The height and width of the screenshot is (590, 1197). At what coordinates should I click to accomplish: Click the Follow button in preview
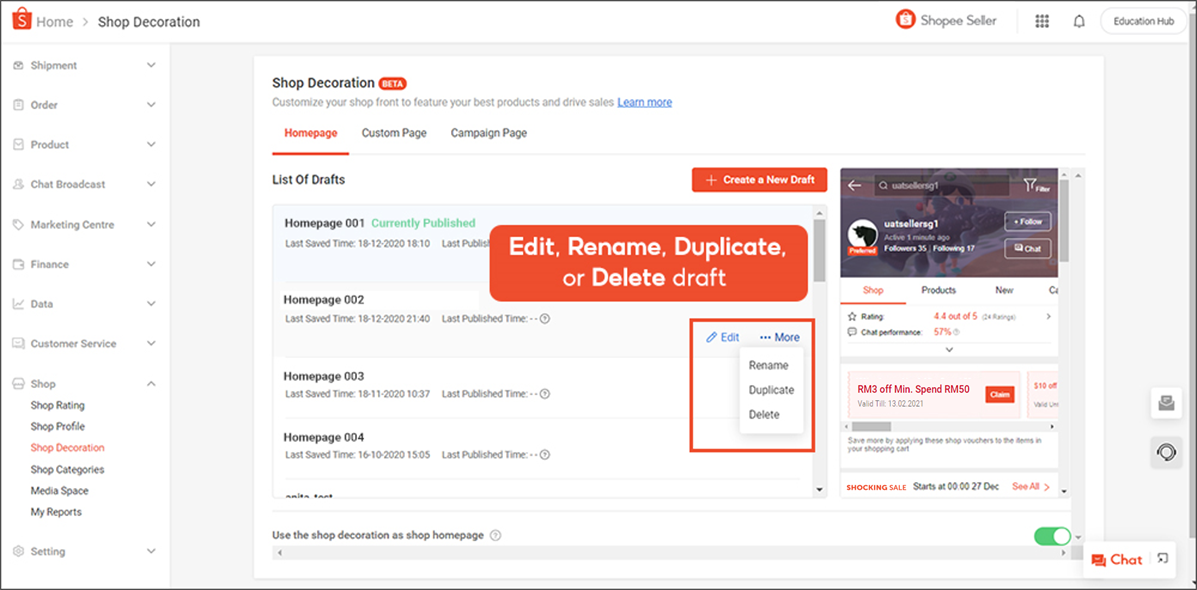point(1028,222)
